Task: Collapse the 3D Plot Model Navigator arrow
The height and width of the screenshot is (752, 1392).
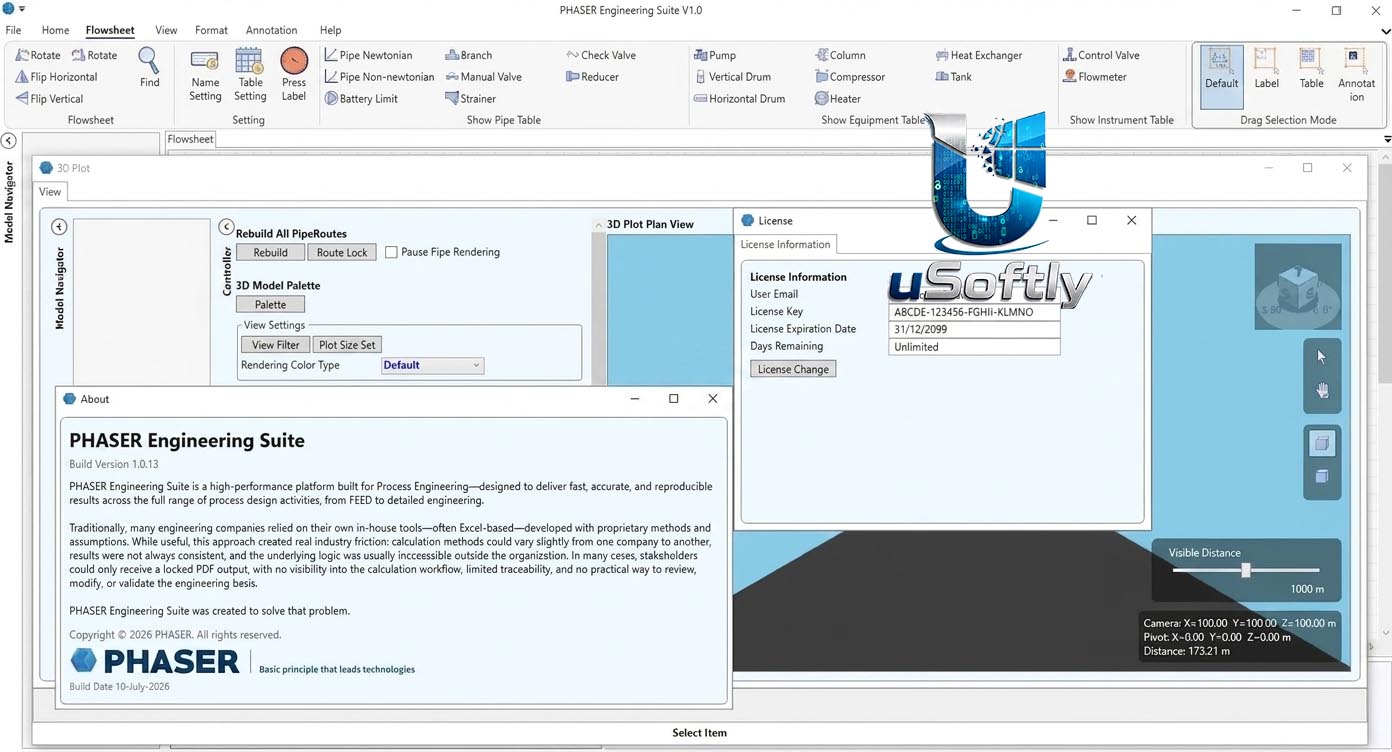Action: 59,227
